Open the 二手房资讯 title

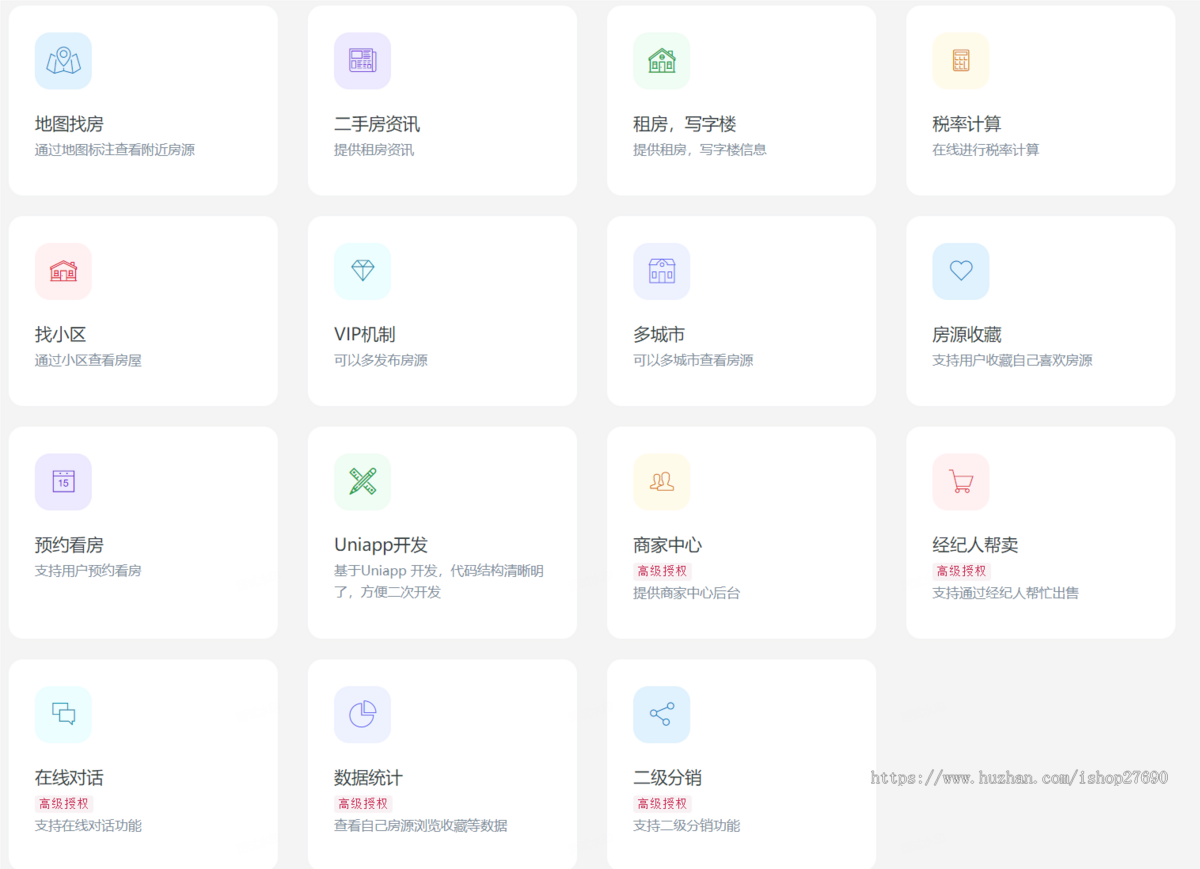tap(377, 124)
